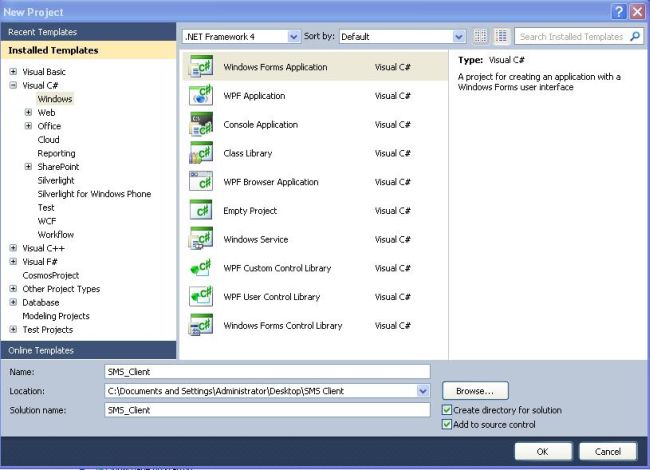
Task: Expand the Web node
Action: click(28, 112)
